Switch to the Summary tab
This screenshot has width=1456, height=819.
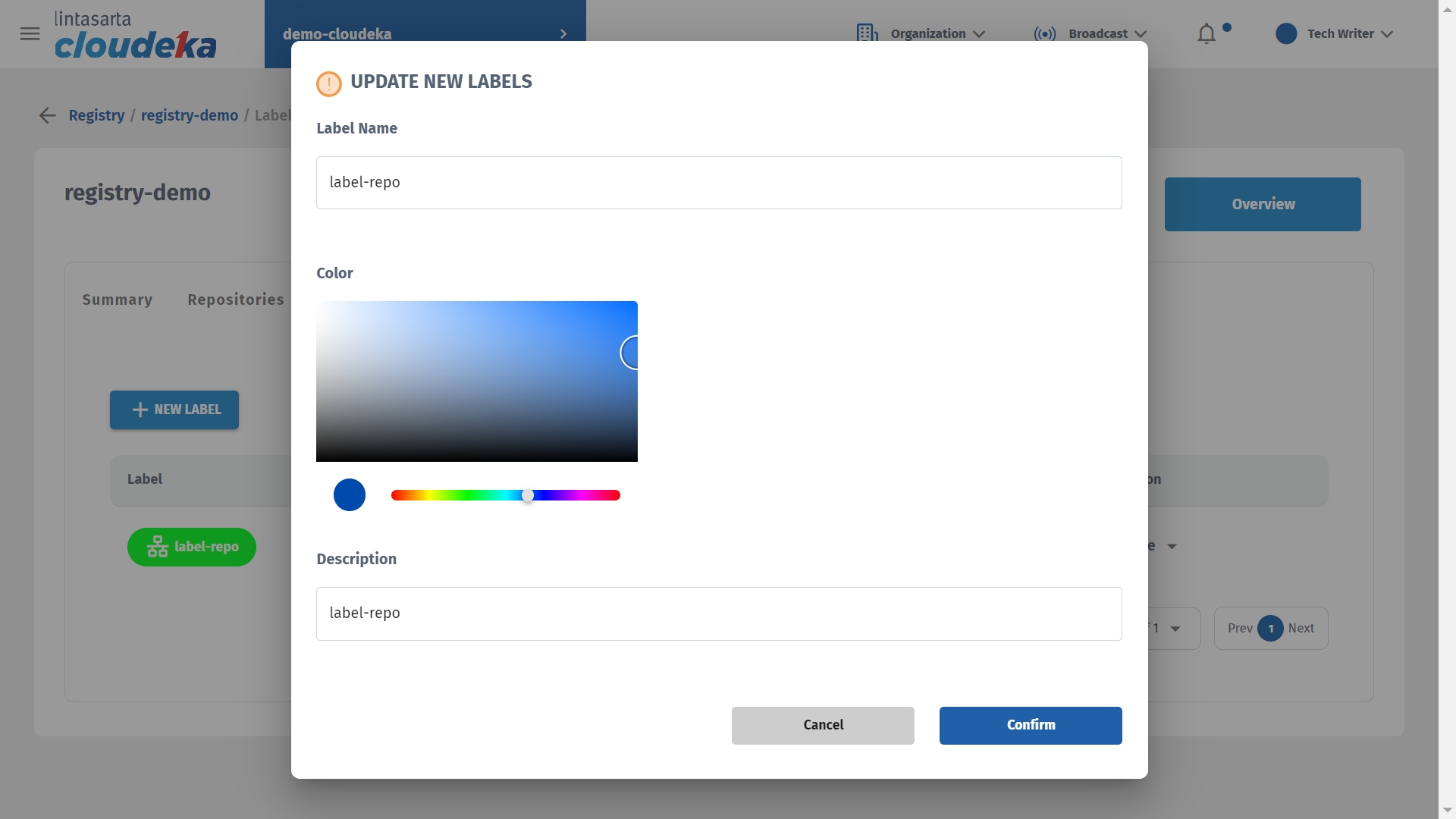click(x=117, y=300)
